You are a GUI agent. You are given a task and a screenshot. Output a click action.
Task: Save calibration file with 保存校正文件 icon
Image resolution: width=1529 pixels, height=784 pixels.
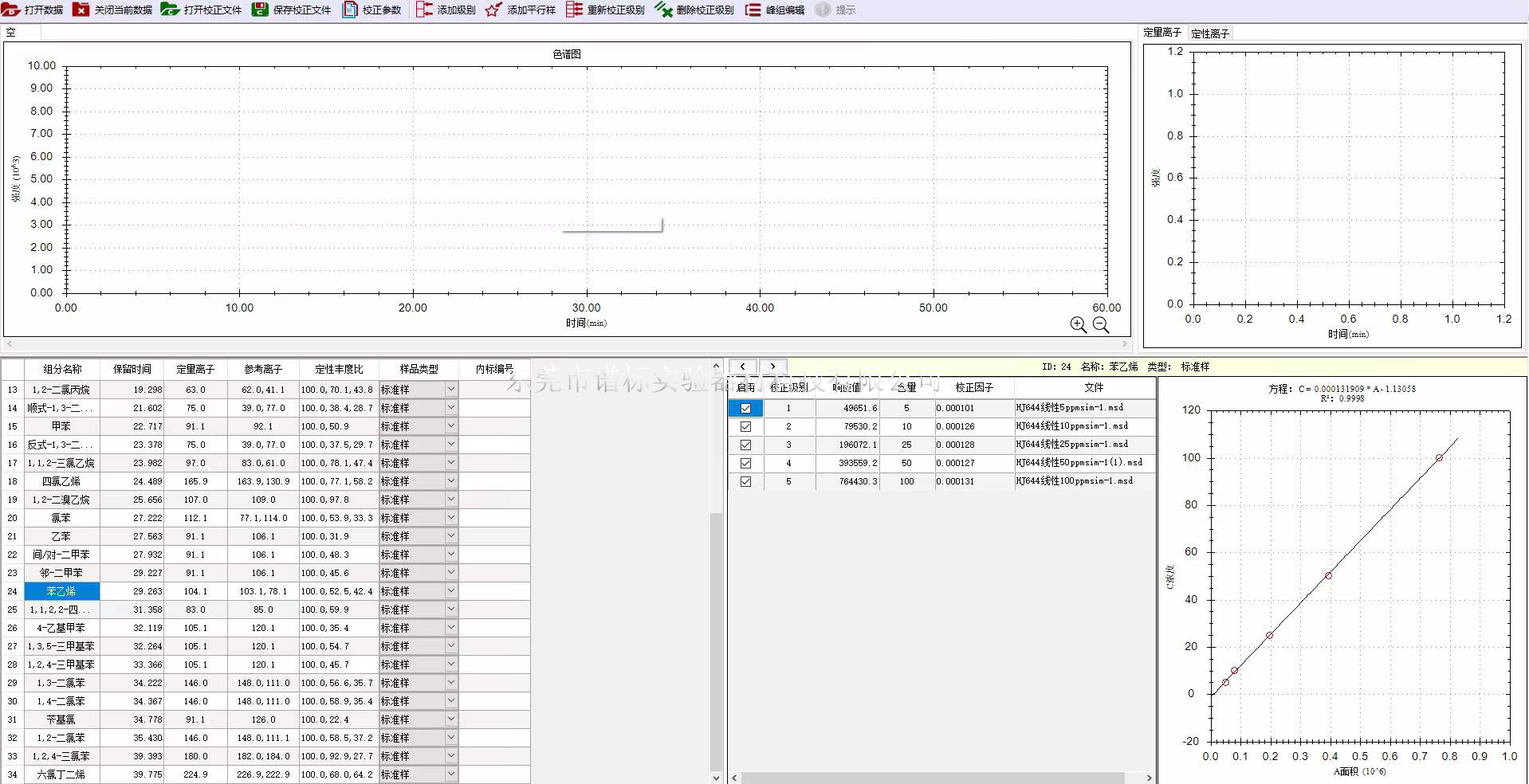[x=260, y=10]
